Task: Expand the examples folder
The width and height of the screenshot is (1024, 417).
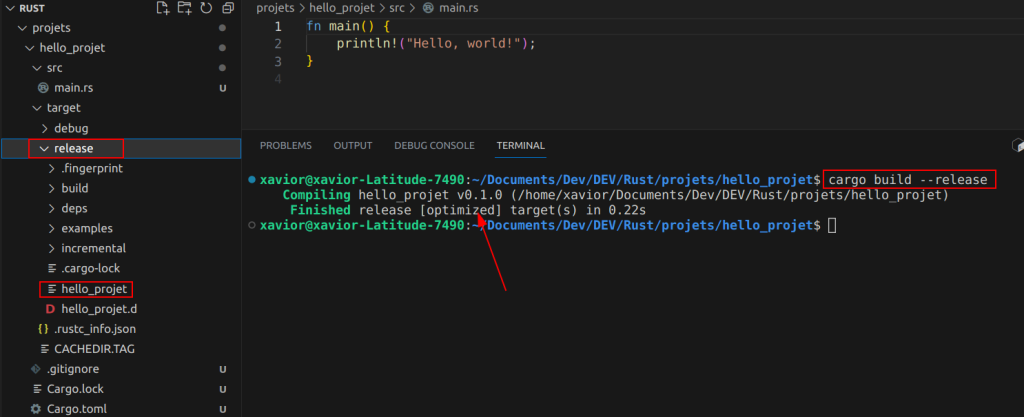Action: 52,228
